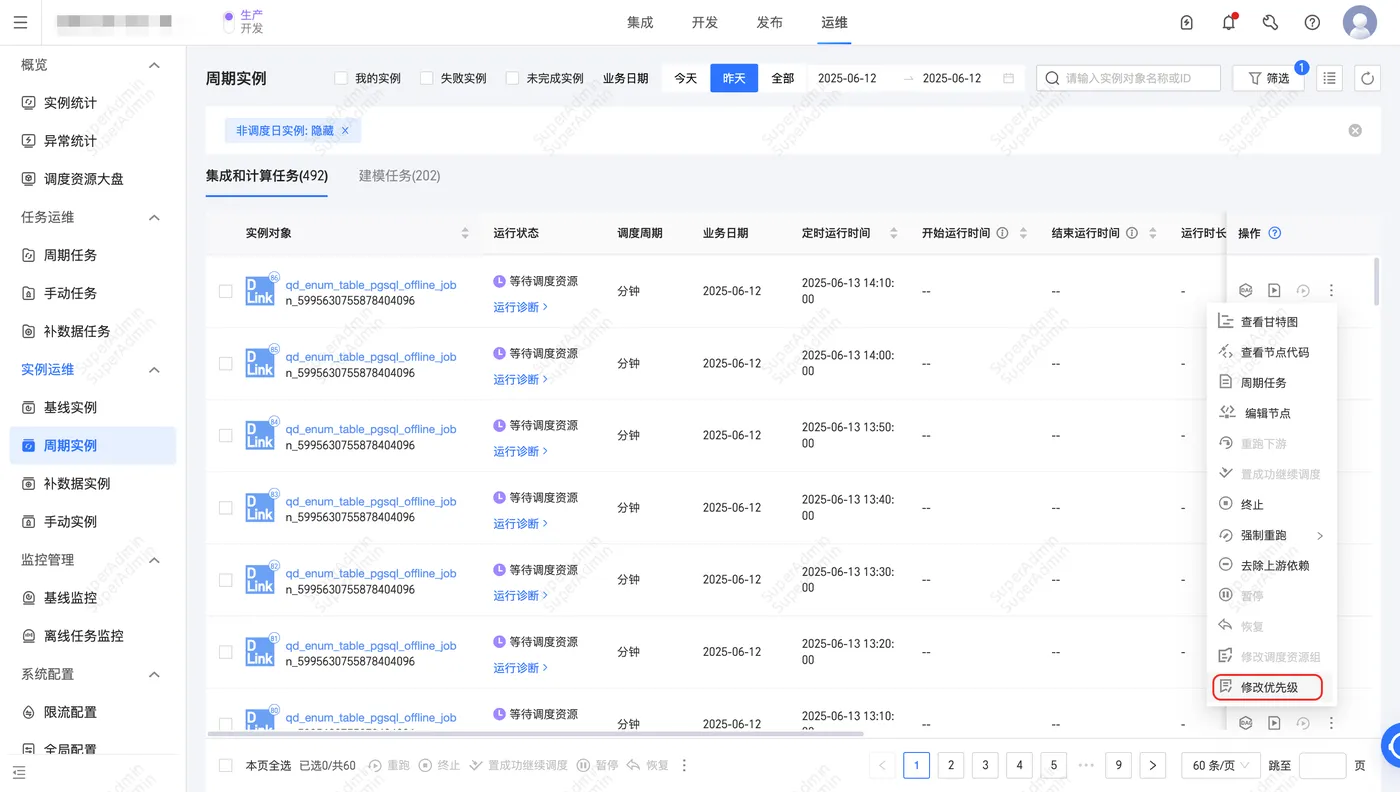Check the 我的实例 checkbox
The width and height of the screenshot is (1400, 792).
pos(341,78)
